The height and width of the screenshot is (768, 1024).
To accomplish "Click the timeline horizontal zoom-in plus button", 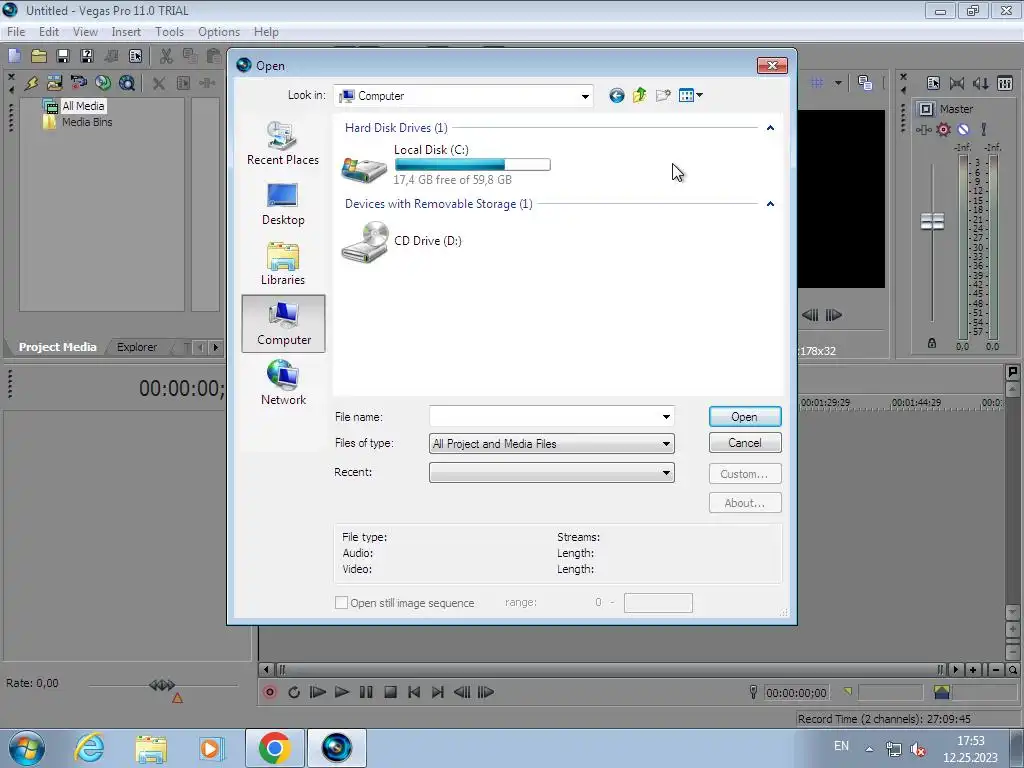I will click(x=973, y=670).
